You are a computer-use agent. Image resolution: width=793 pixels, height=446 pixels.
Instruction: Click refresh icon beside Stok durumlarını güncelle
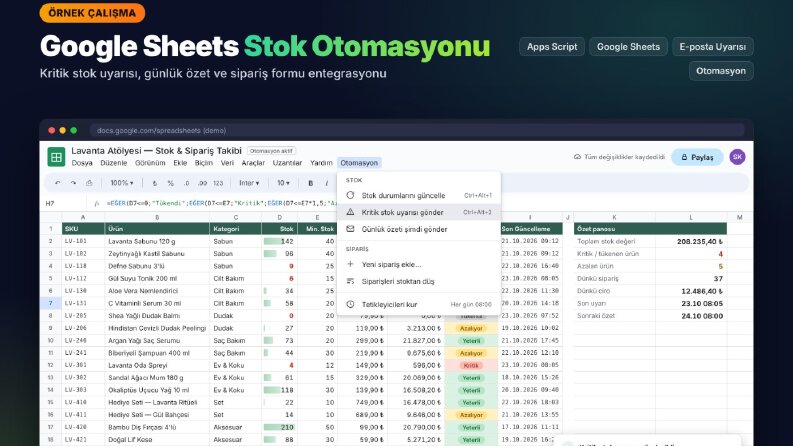pyautogui.click(x=350, y=195)
